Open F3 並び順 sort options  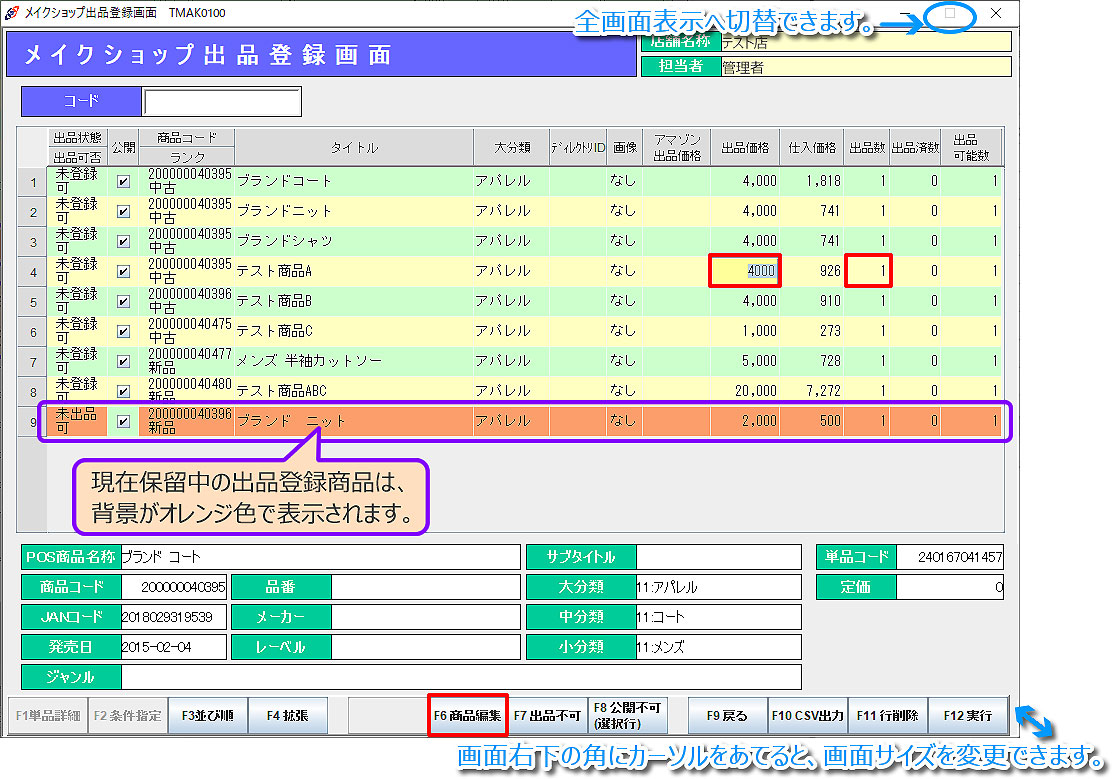click(207, 716)
